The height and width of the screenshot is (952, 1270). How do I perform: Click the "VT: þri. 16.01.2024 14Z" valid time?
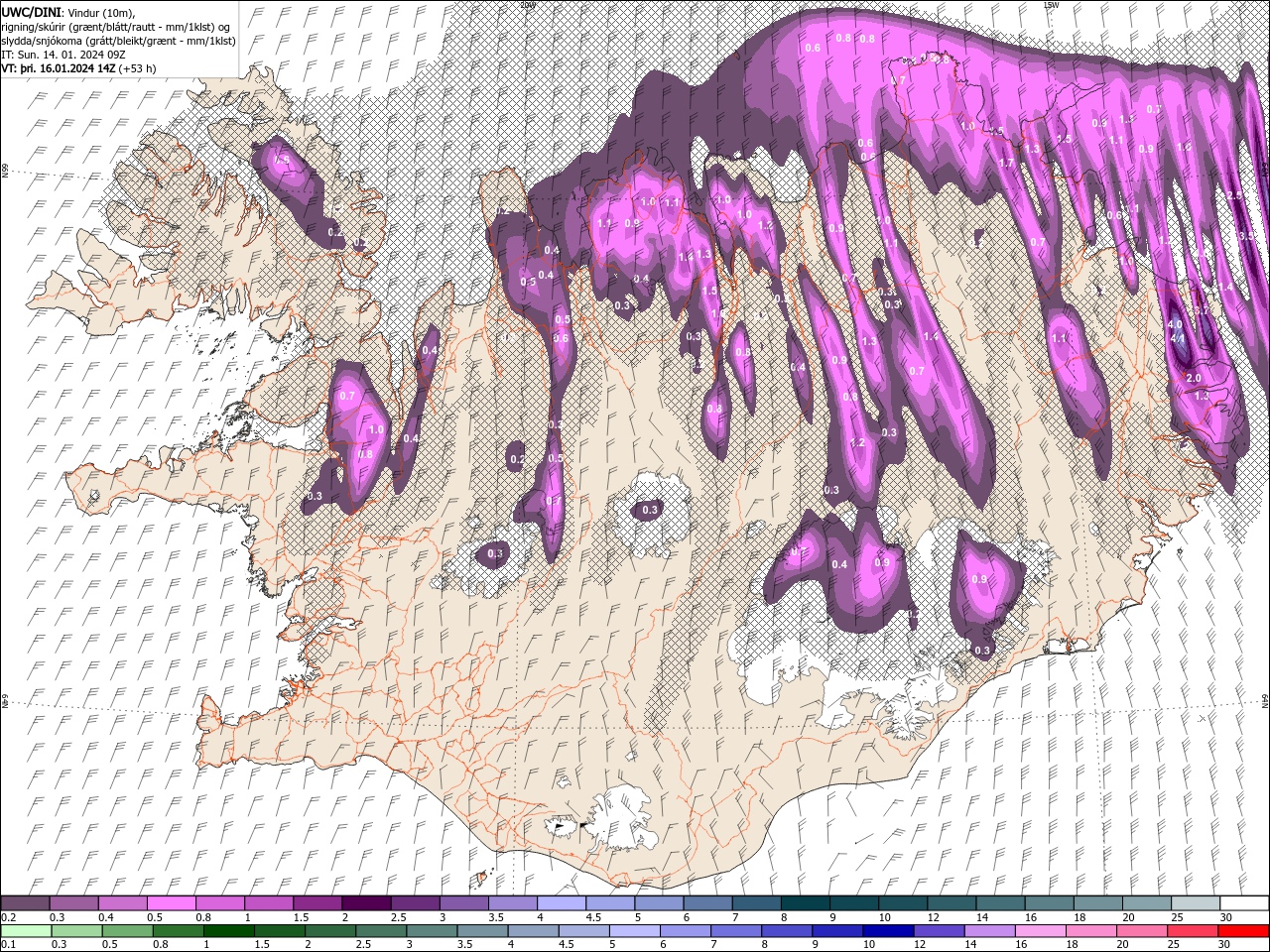pos(59,68)
